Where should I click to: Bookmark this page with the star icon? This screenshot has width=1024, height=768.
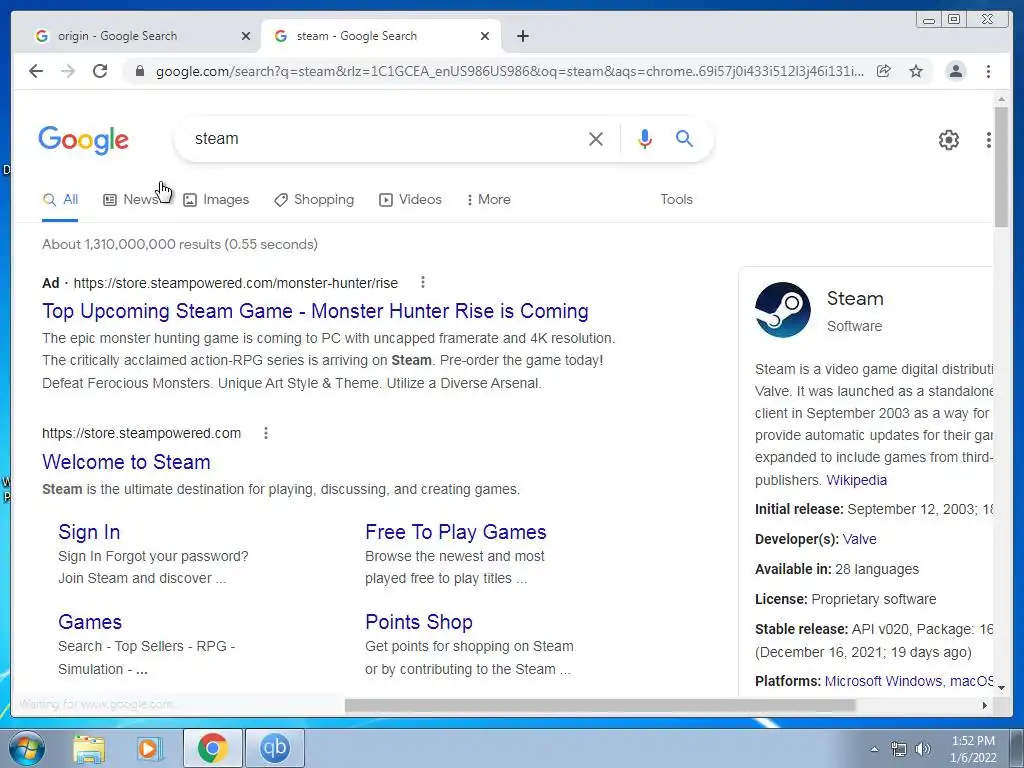click(x=916, y=71)
